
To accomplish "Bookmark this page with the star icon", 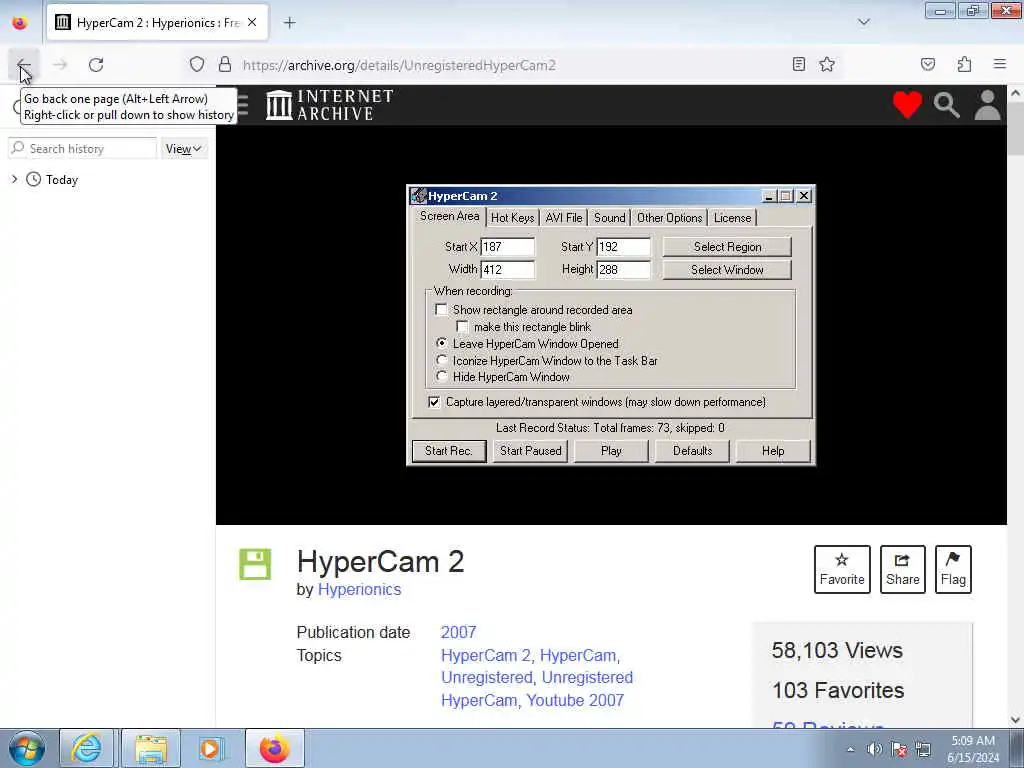I will 827,64.
